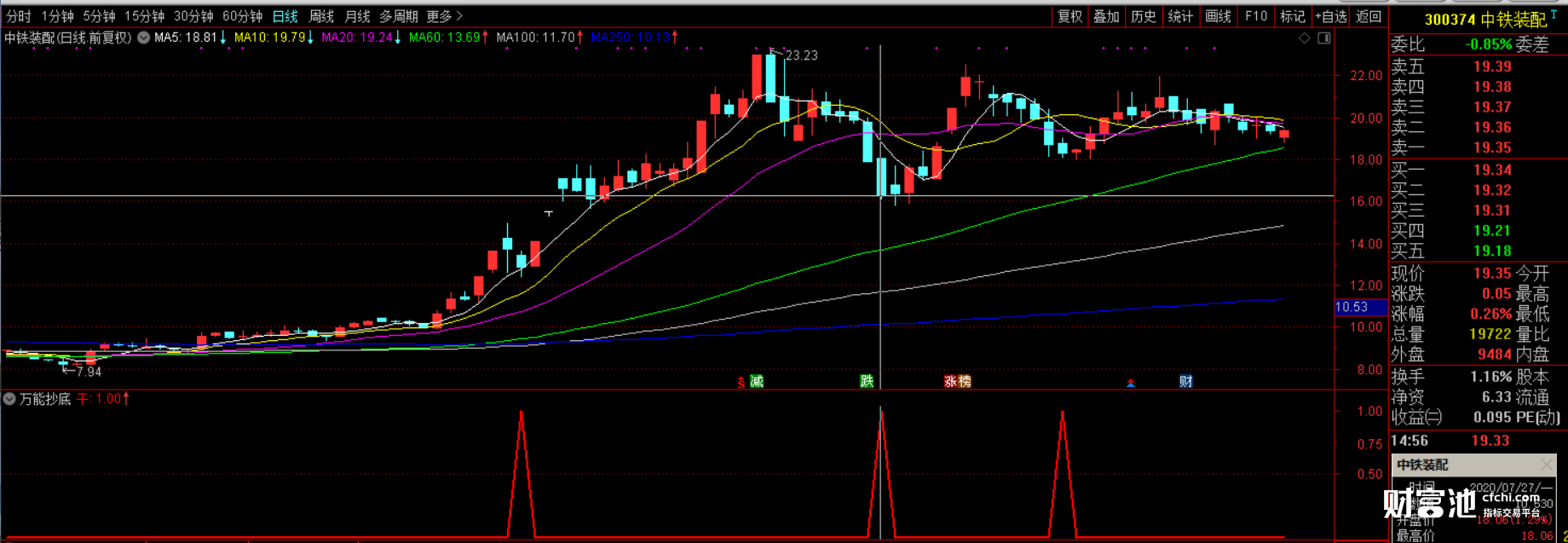Viewport: 1568px width, 543px height.
Task: Click the T badge beside stock name
Action: click(1554, 14)
